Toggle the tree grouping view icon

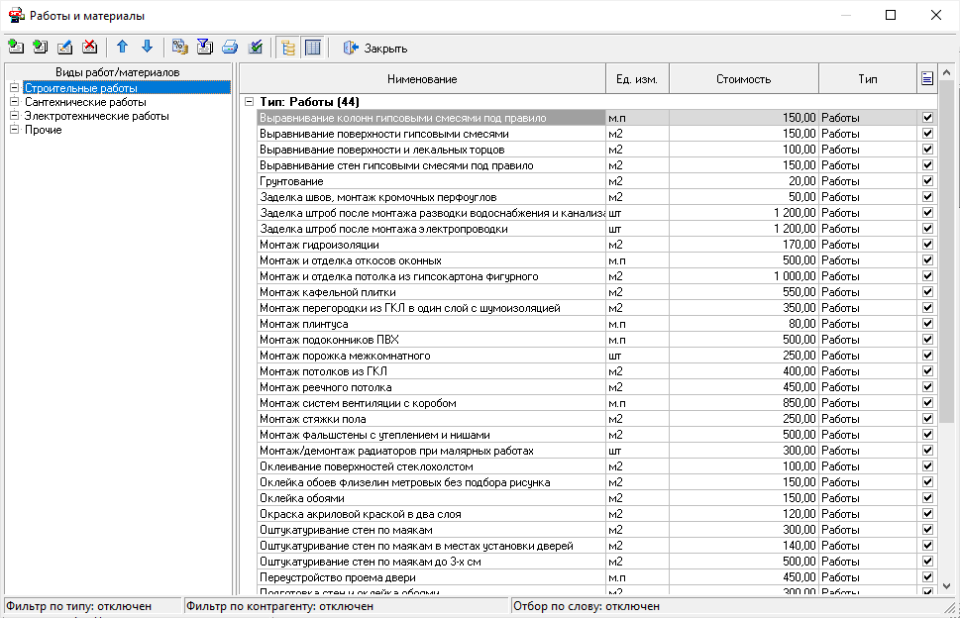pos(288,47)
